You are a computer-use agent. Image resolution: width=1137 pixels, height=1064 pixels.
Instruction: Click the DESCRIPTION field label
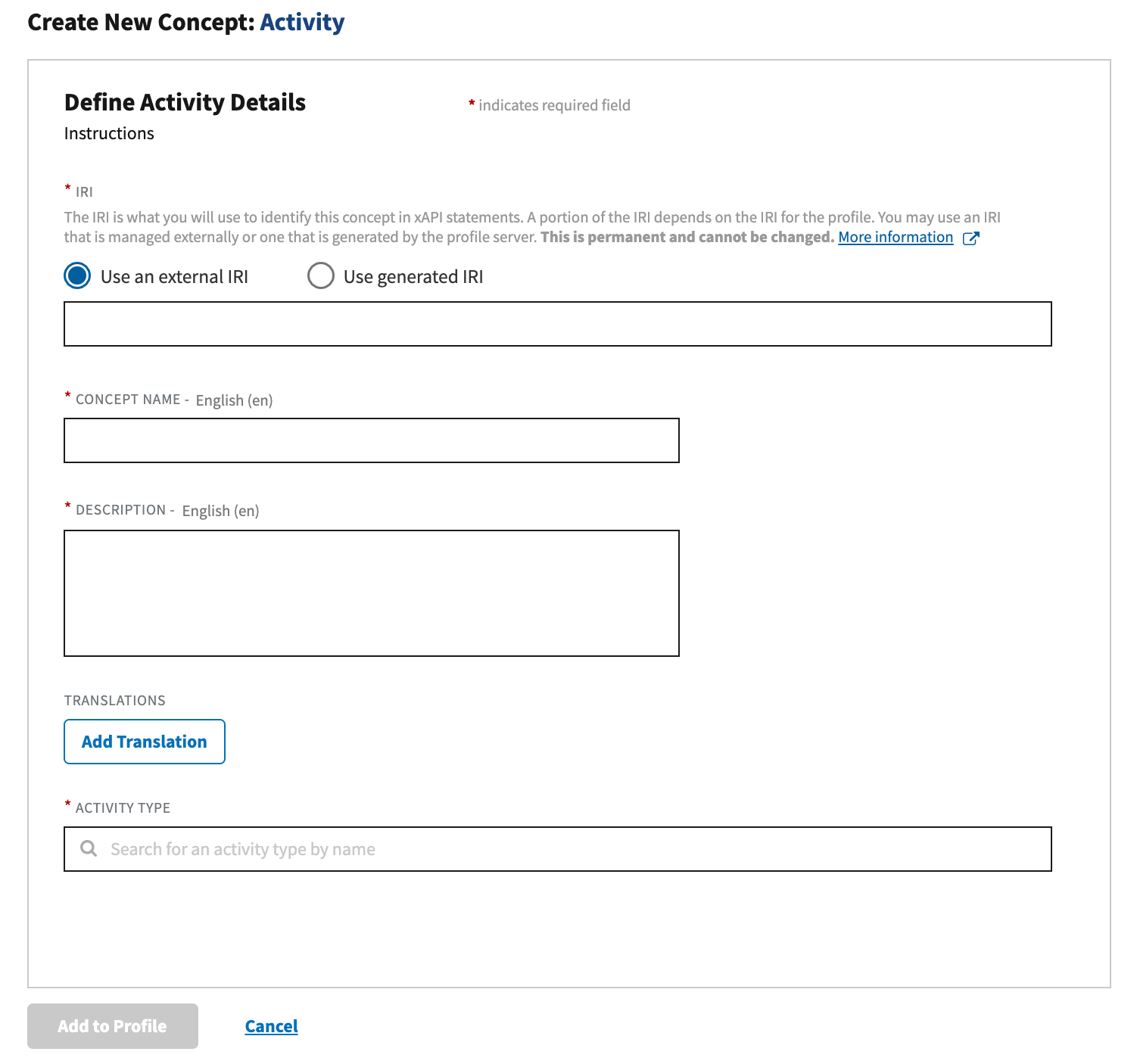(x=120, y=510)
